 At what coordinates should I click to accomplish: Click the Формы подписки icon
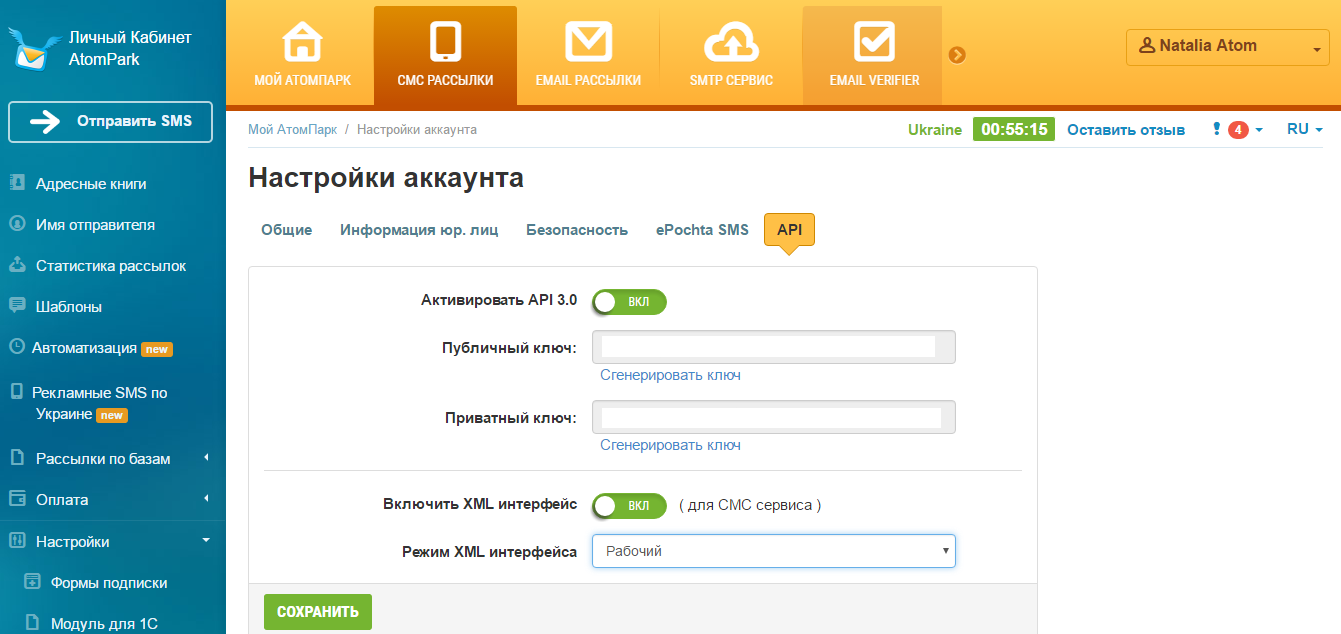32,582
